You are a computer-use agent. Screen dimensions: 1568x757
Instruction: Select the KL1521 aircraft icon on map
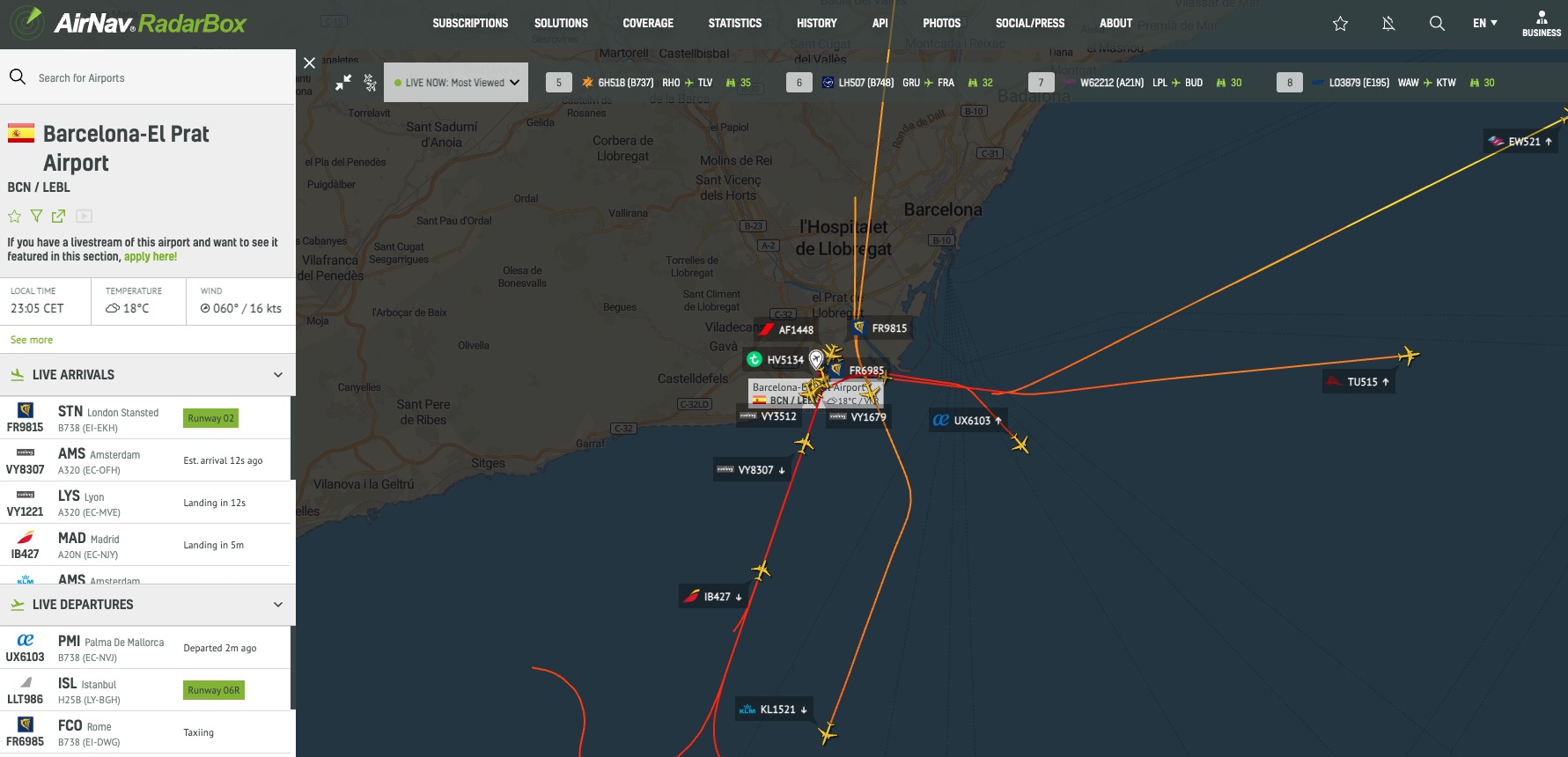(827, 732)
